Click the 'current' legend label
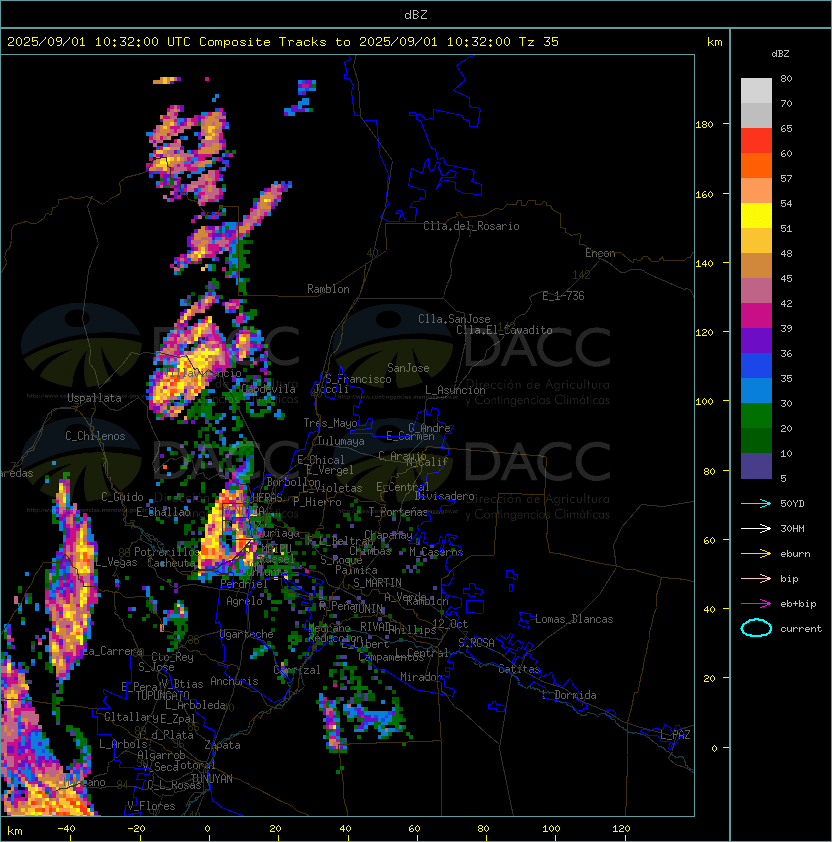The width and height of the screenshot is (832, 842). 801,629
